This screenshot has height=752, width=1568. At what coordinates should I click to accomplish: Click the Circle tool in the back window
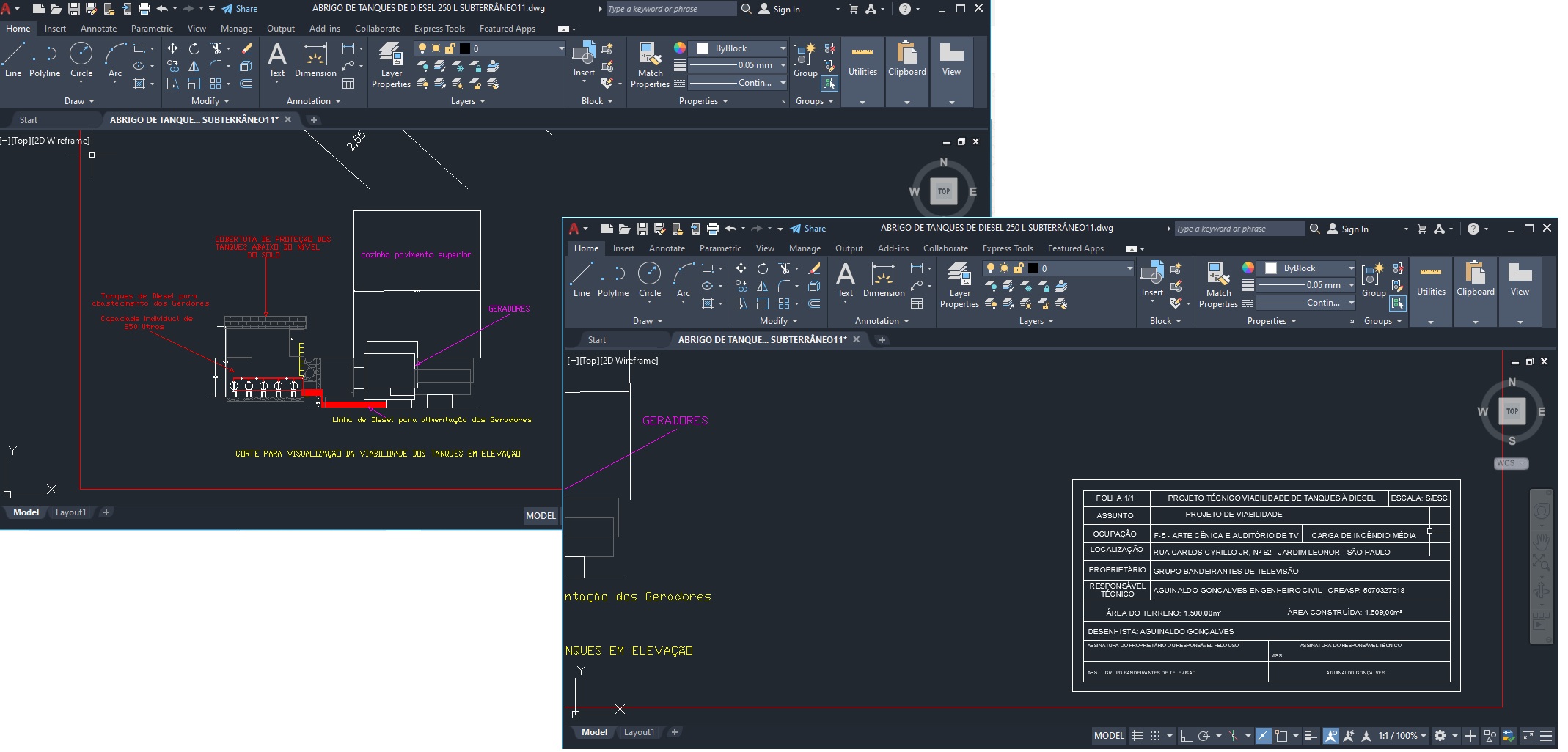tap(81, 60)
